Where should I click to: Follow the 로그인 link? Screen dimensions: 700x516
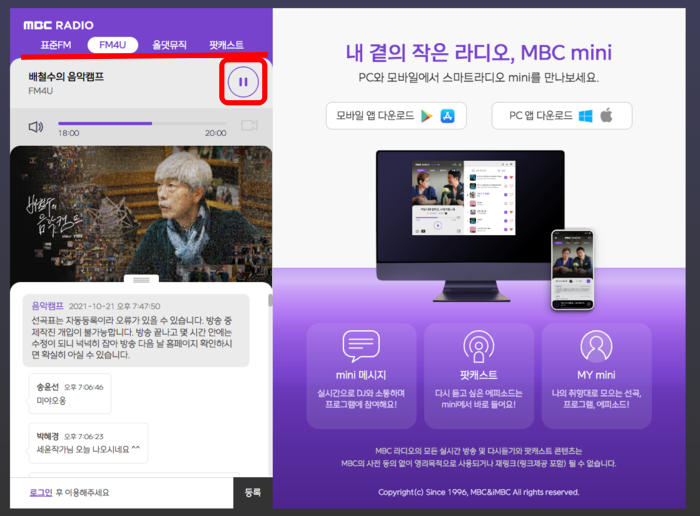(41, 492)
